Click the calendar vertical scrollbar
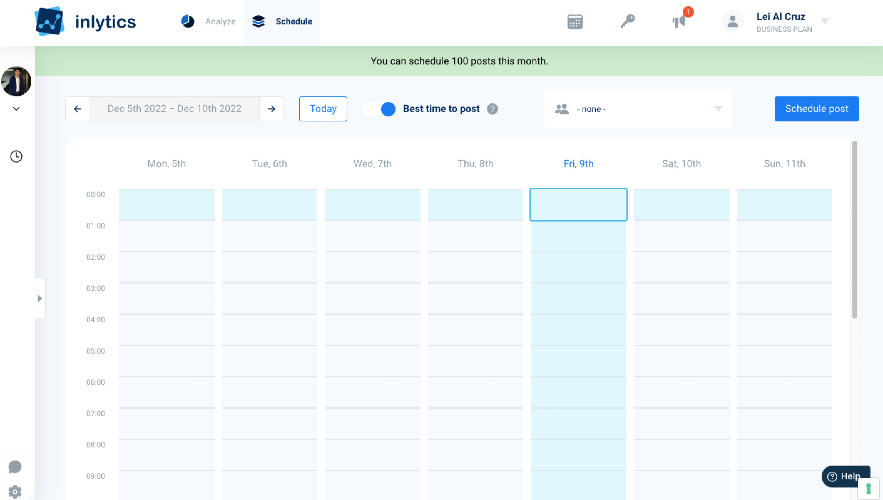Image resolution: width=883 pixels, height=500 pixels. click(x=854, y=230)
